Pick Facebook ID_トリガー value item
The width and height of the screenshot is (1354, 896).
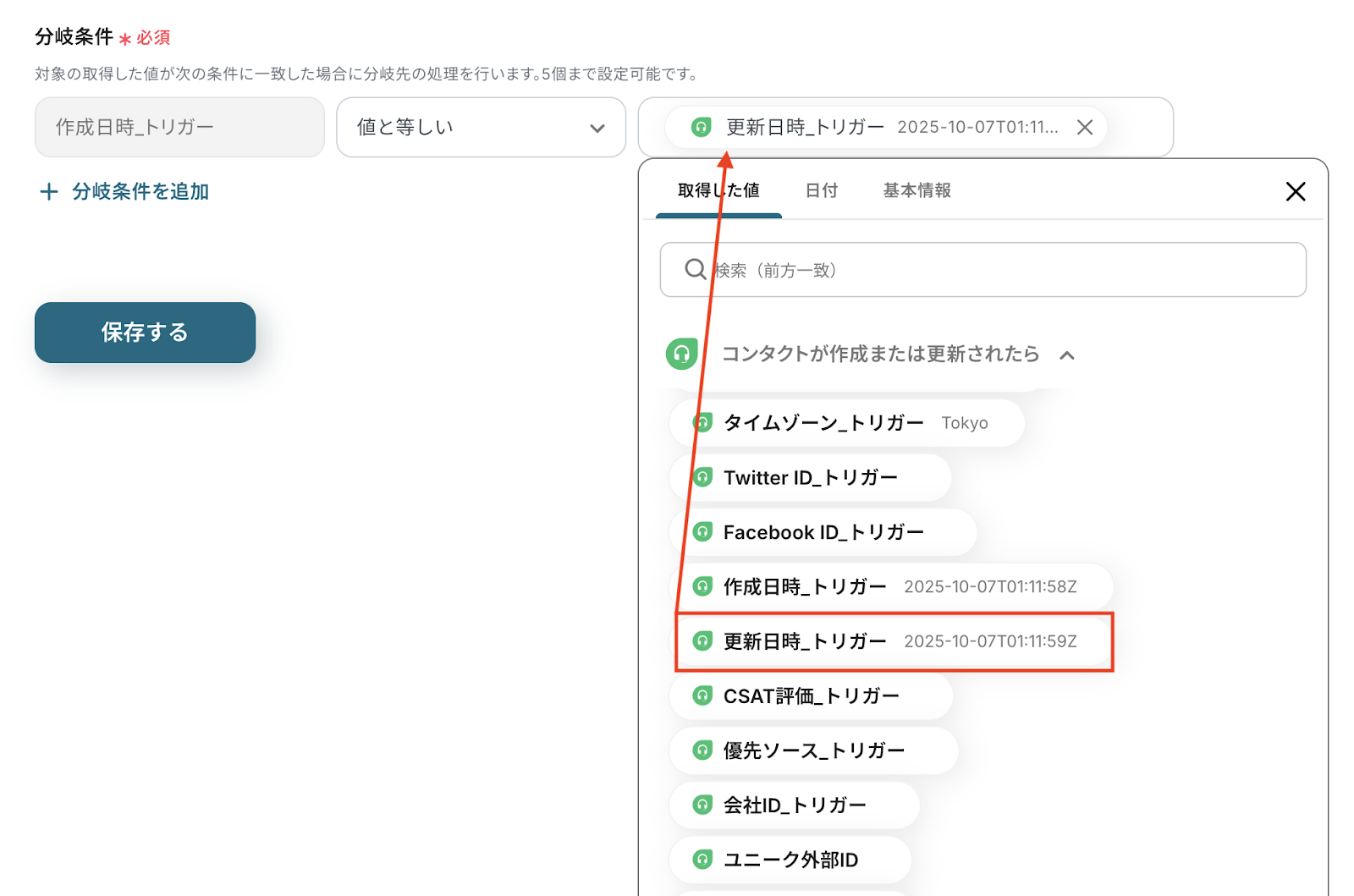(823, 533)
